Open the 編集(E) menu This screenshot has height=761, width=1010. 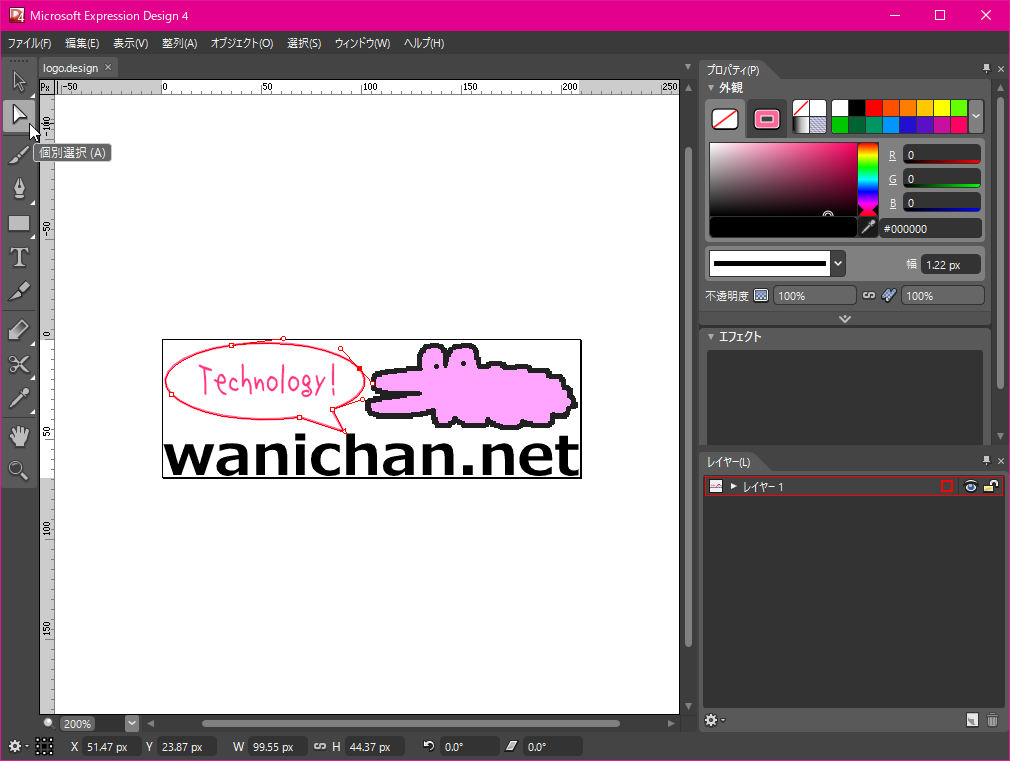(82, 43)
